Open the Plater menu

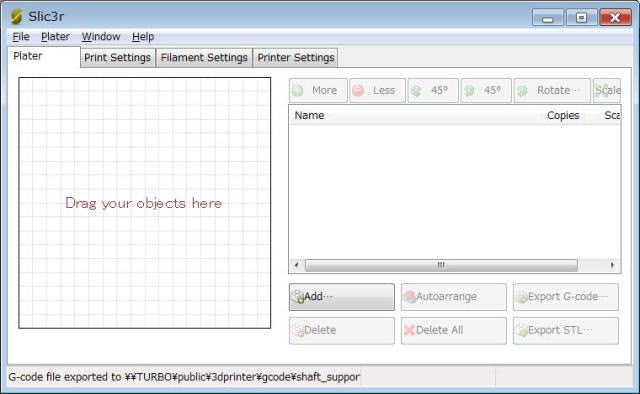click(x=55, y=37)
